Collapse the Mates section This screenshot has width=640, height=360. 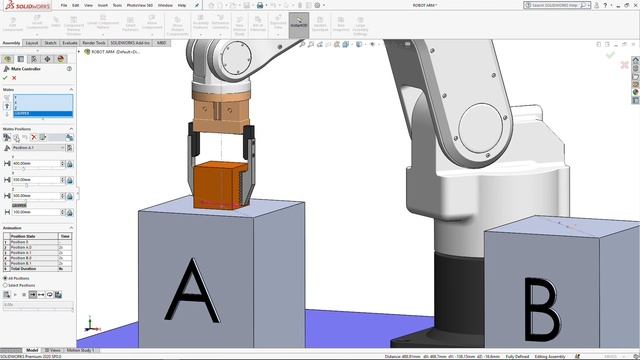tap(71, 89)
